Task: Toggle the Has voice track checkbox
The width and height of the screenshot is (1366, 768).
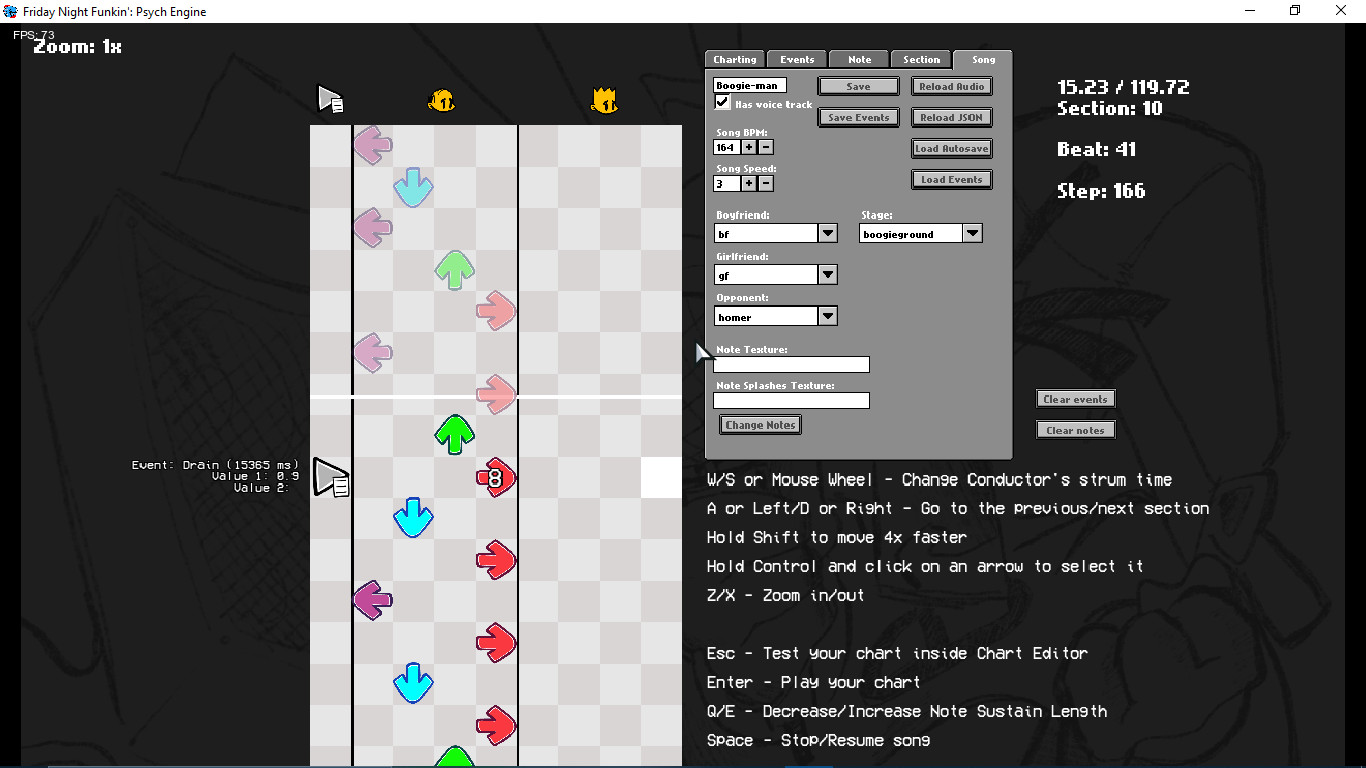Action: (722, 103)
